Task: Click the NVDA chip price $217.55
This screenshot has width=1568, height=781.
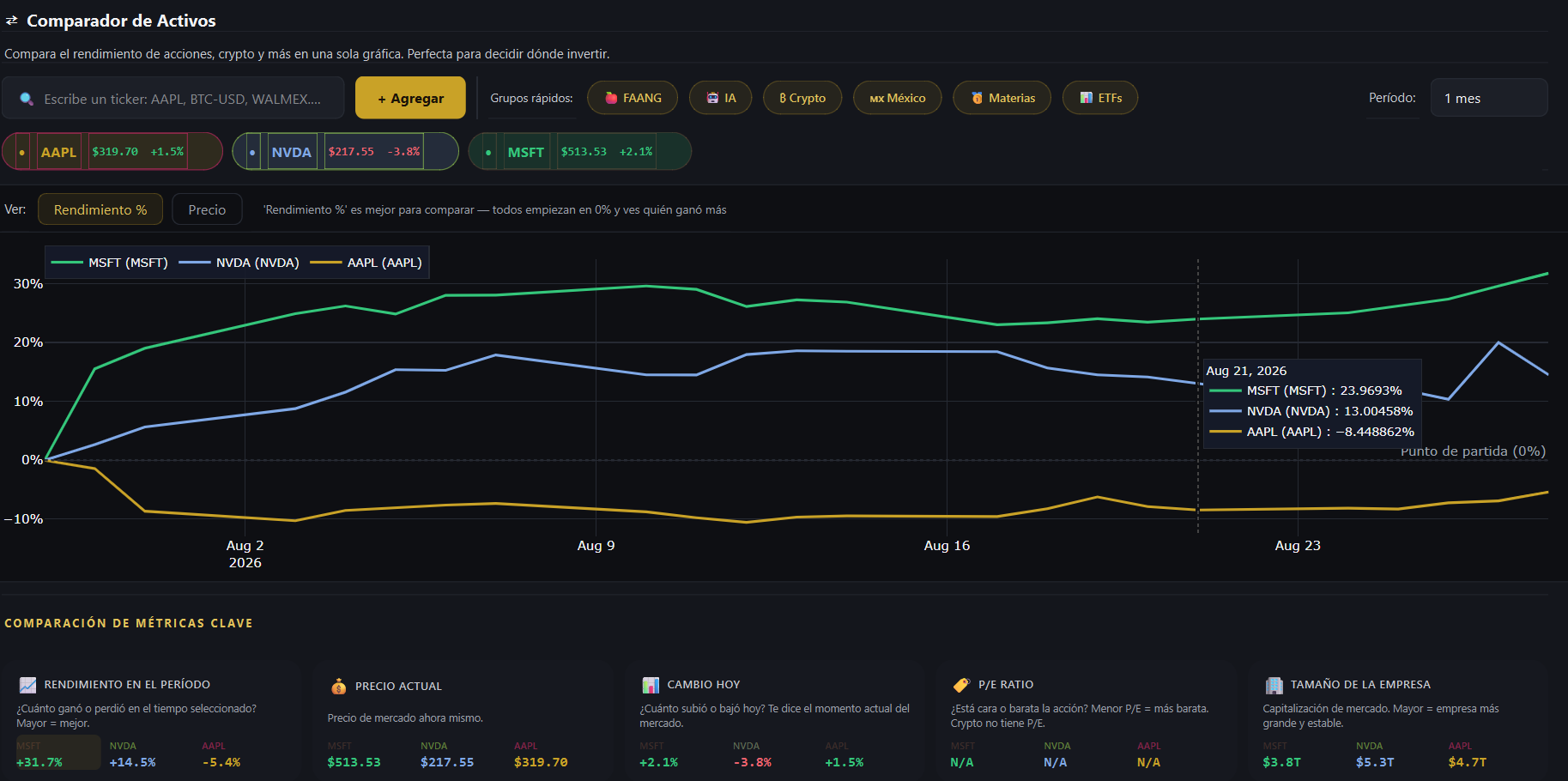Action: point(351,152)
